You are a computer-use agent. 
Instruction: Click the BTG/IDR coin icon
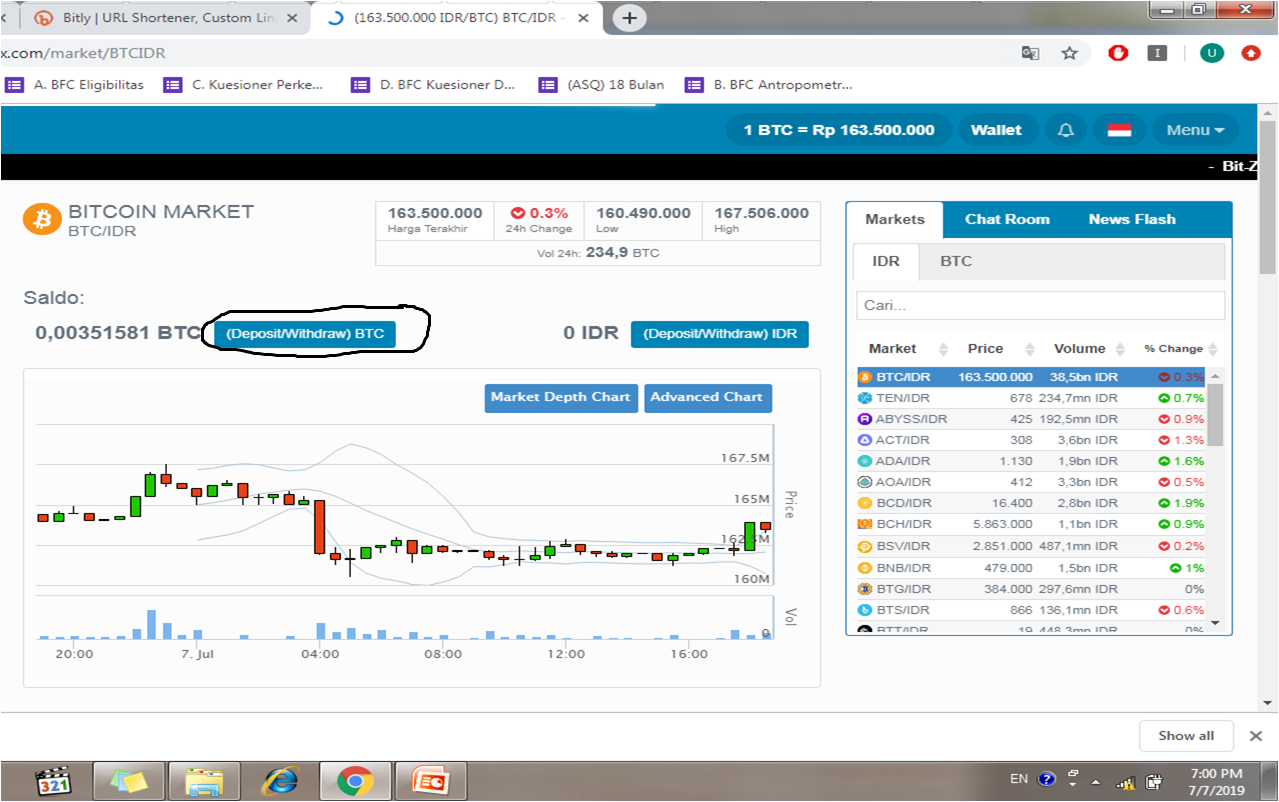coord(865,589)
